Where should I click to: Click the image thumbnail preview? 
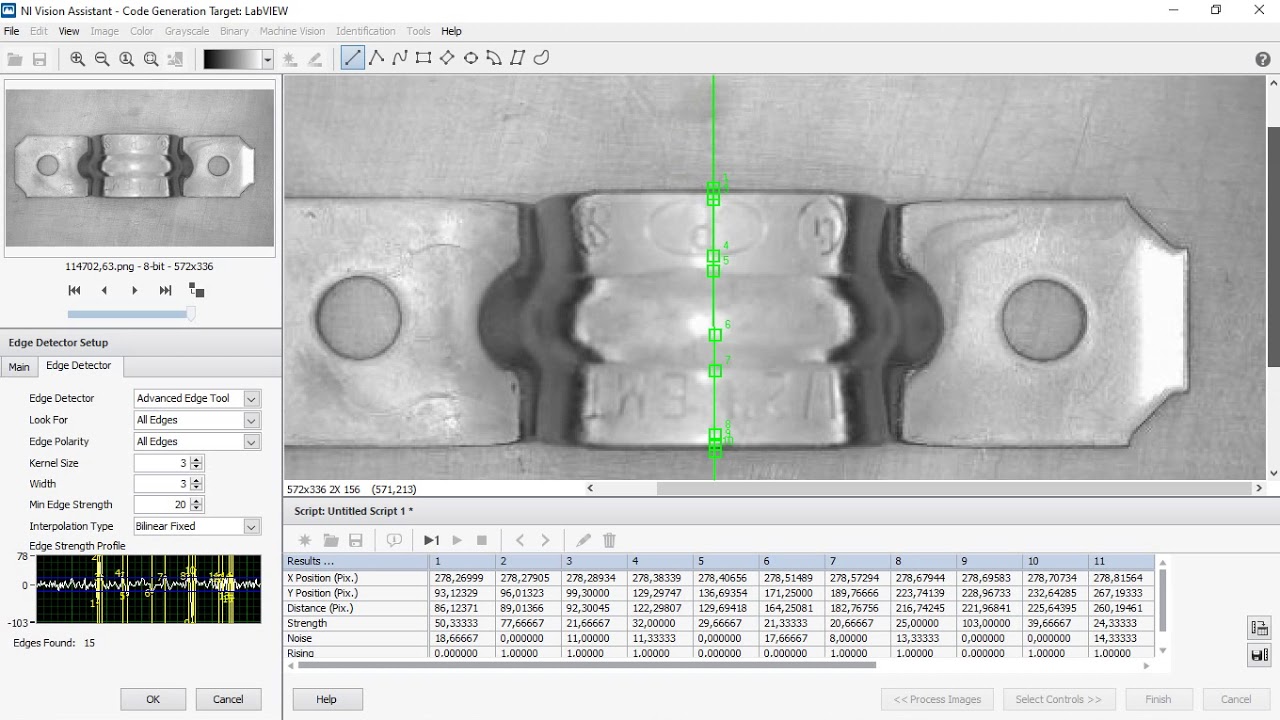140,167
